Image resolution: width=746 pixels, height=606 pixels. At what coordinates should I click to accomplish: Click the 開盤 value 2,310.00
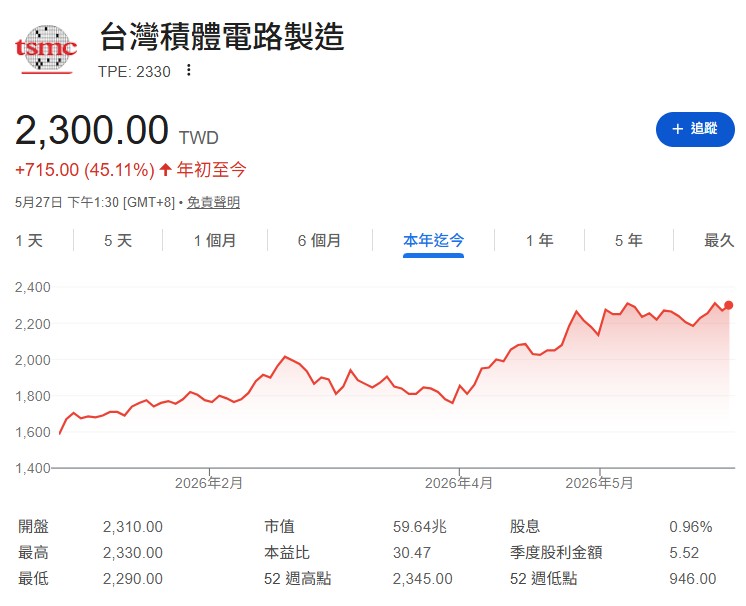(x=133, y=527)
